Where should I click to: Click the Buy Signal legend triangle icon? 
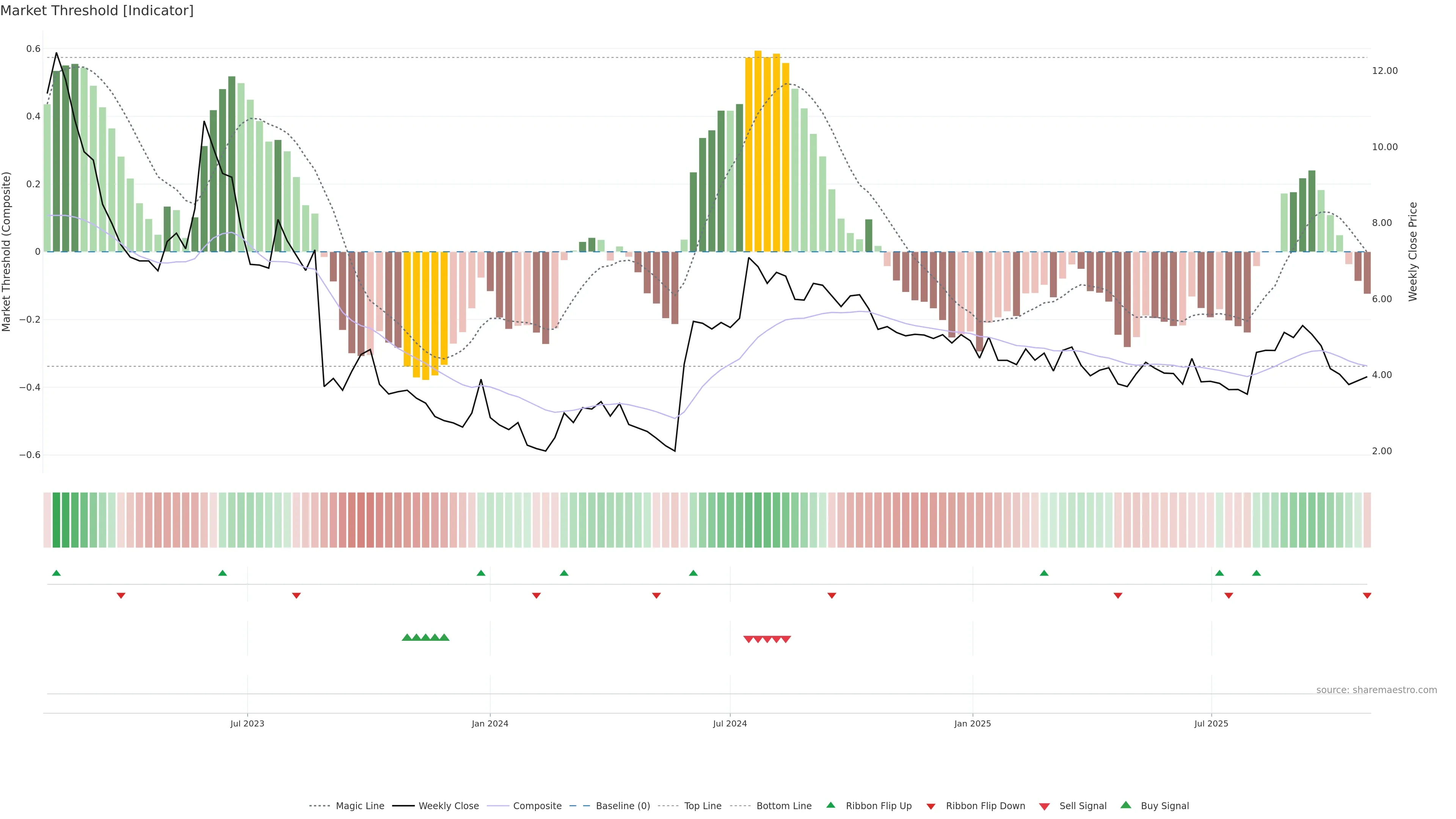[x=1126, y=805]
